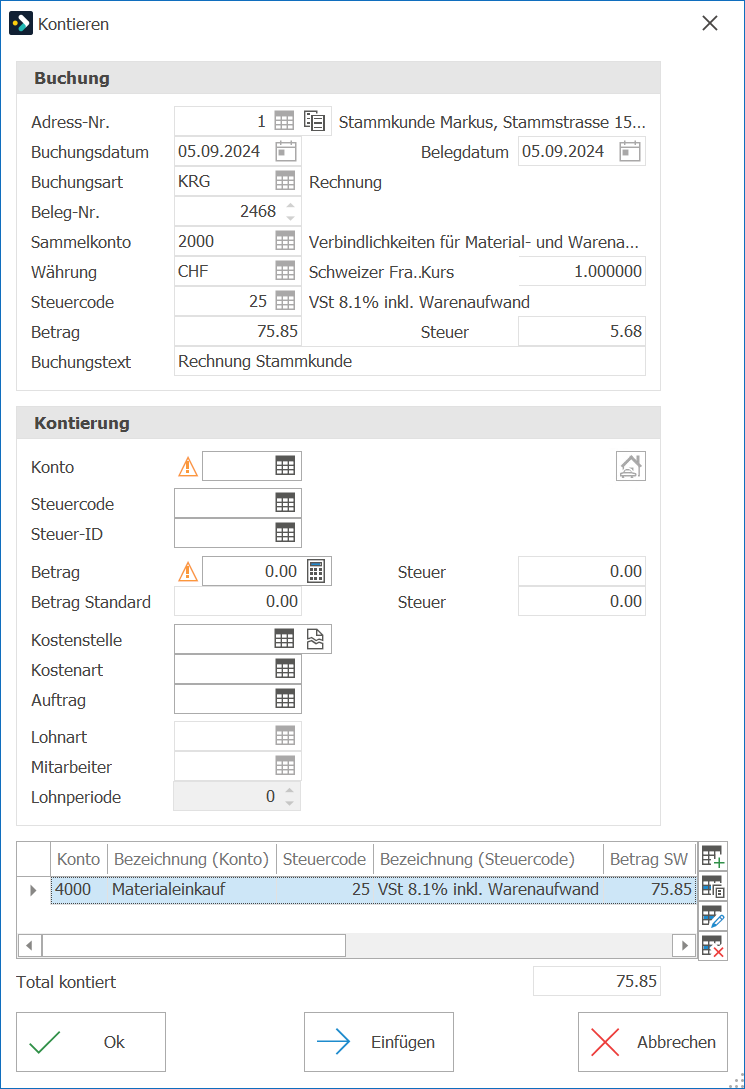Open Konto lookup table in Kontierung

click(x=285, y=466)
